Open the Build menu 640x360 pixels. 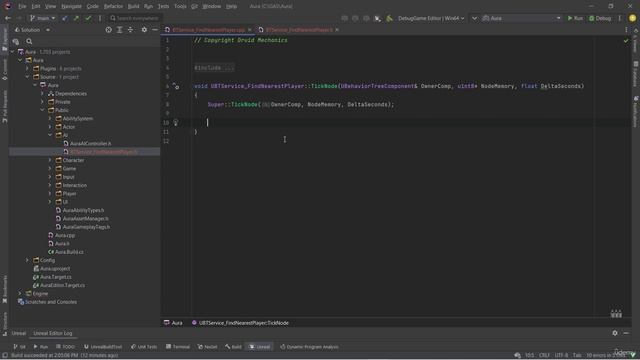[133, 7]
